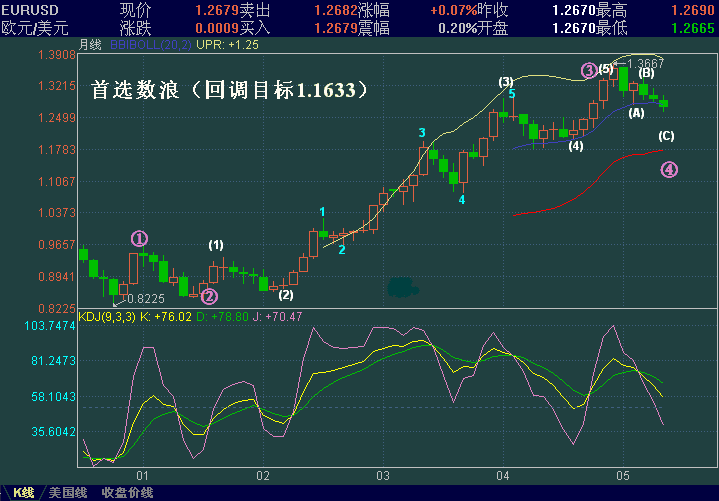
Task: Click the J: +70.47 reading
Action: 277,317
